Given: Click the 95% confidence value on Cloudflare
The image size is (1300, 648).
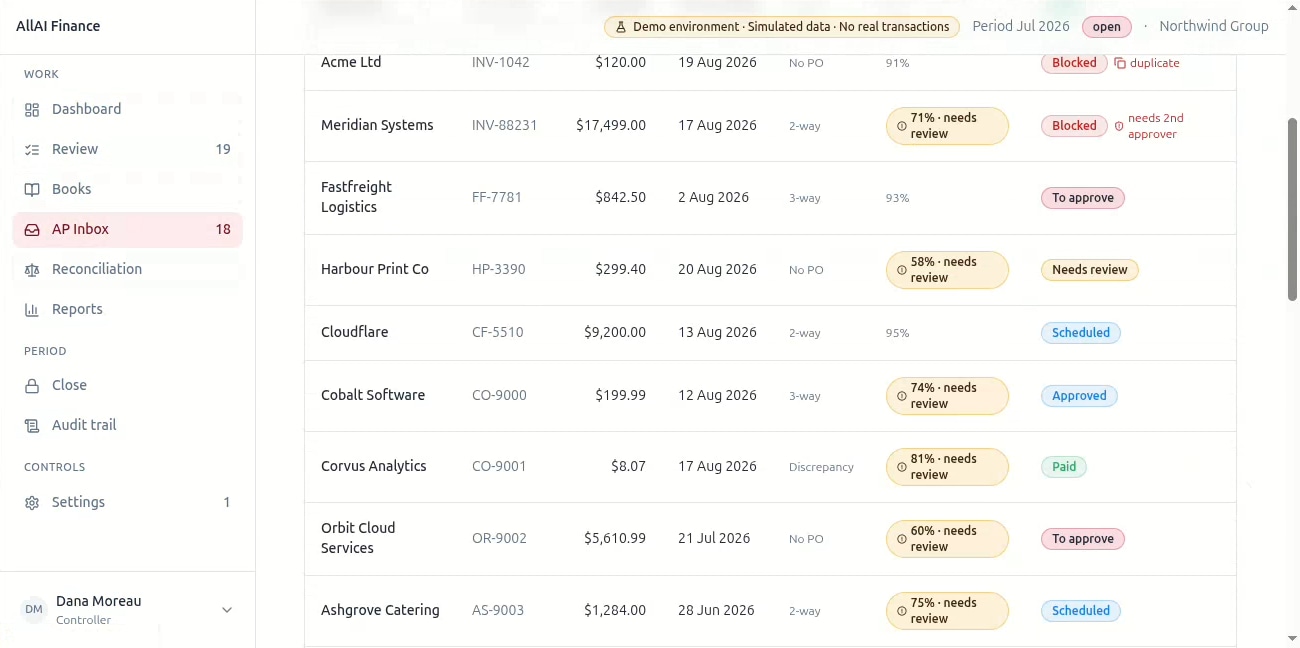Looking at the screenshot, I should point(897,333).
